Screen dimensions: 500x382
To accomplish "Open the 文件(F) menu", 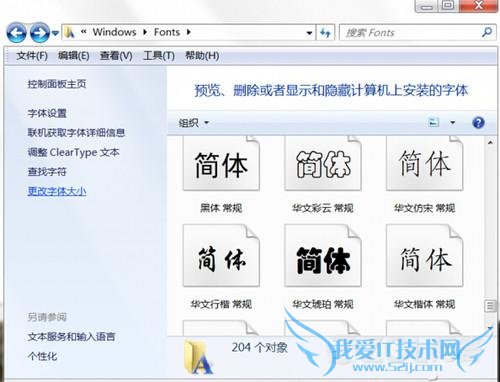I will (x=32, y=56).
